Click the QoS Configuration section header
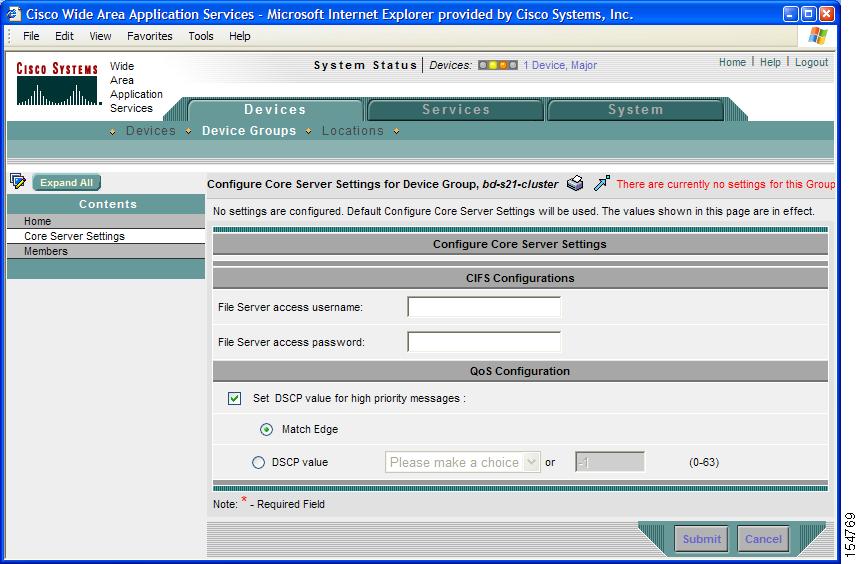This screenshot has width=858, height=564. pyautogui.click(x=520, y=371)
